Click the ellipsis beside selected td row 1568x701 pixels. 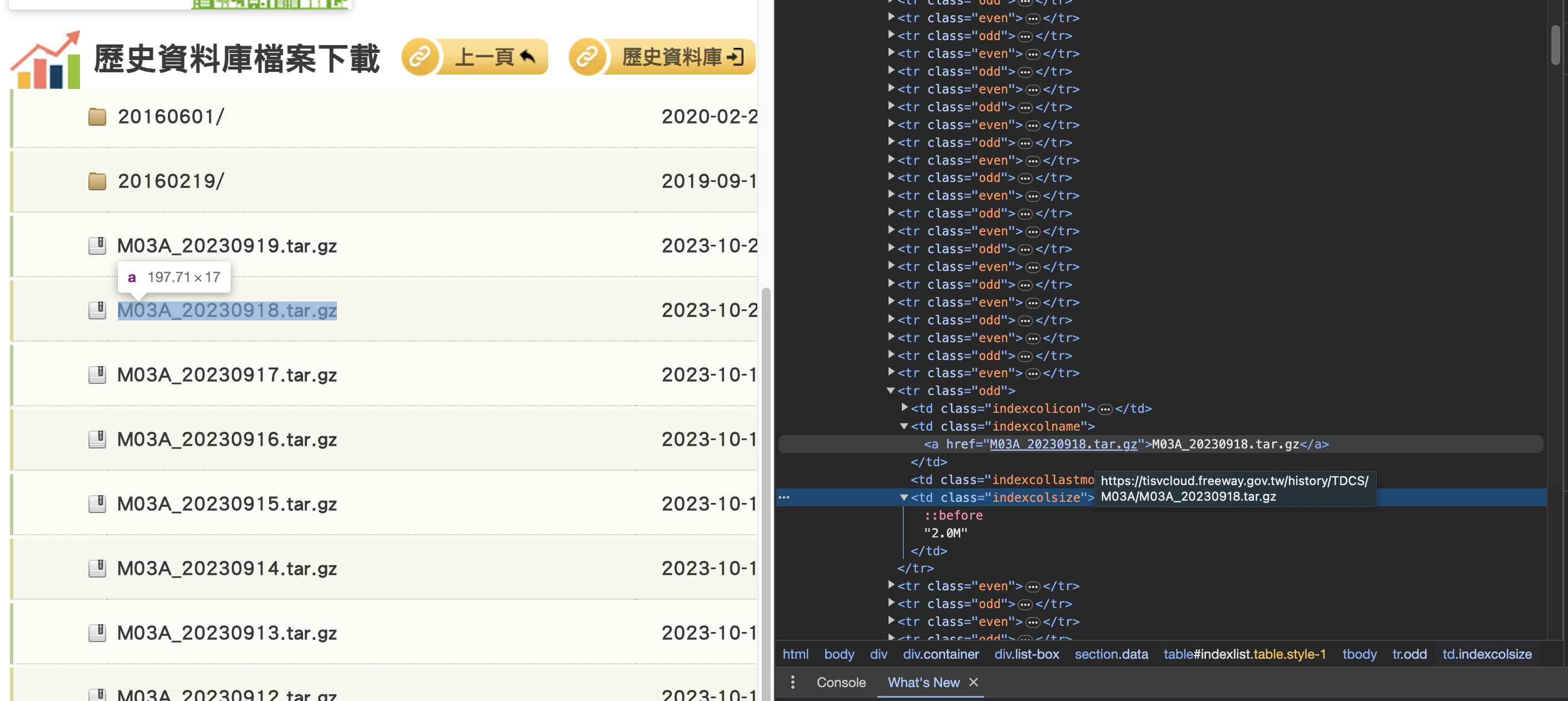pos(784,497)
